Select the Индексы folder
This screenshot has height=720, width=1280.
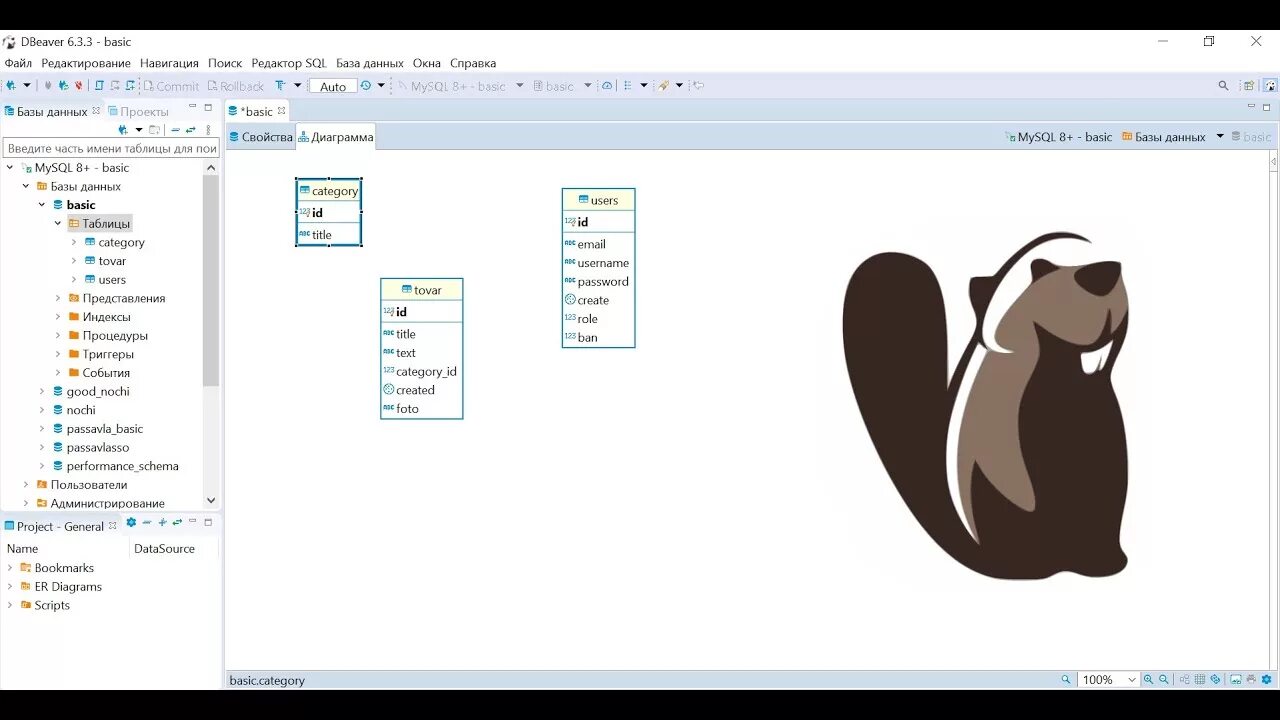pyautogui.click(x=106, y=317)
